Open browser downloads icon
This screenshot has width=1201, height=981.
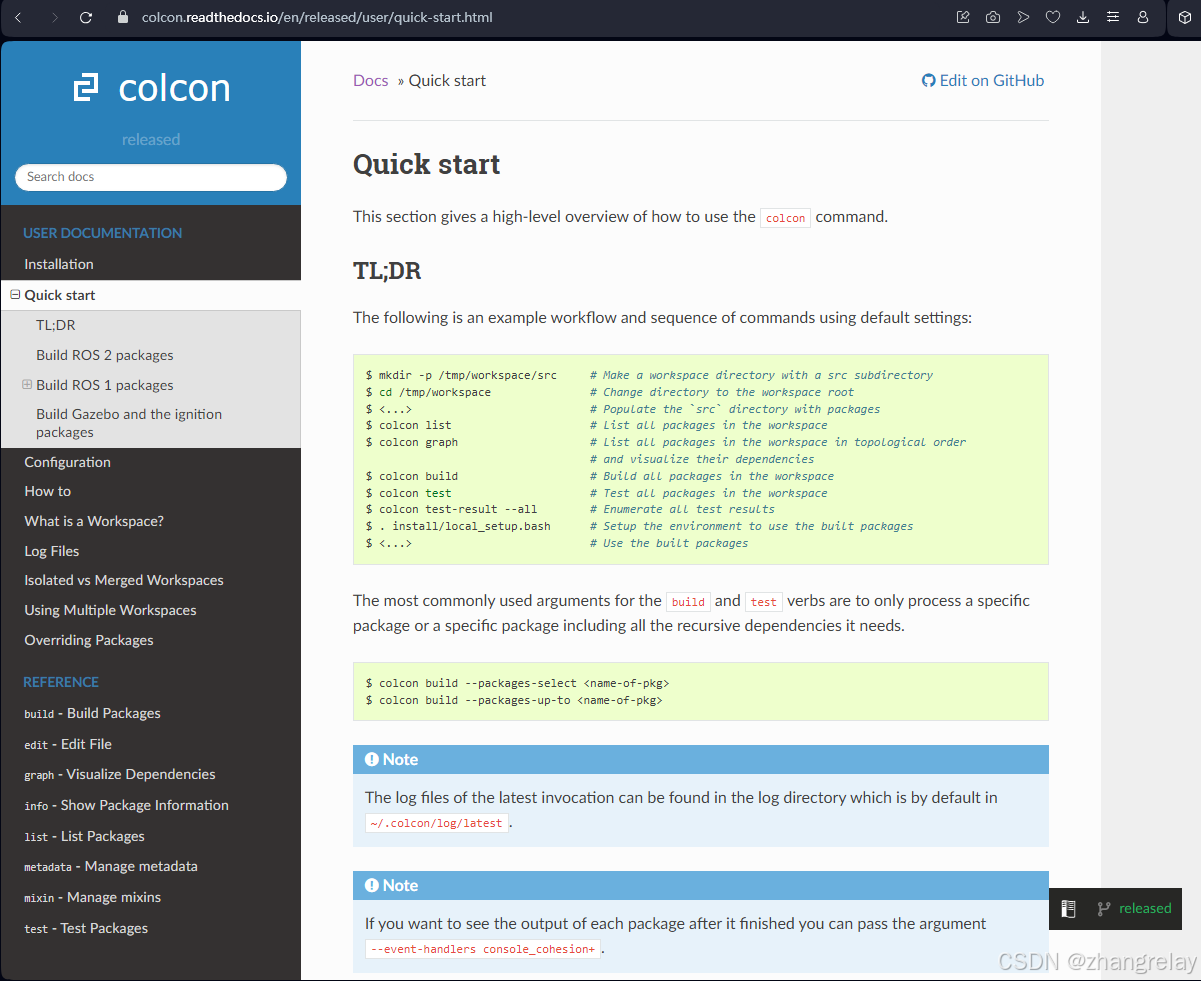pyautogui.click(x=1083, y=17)
